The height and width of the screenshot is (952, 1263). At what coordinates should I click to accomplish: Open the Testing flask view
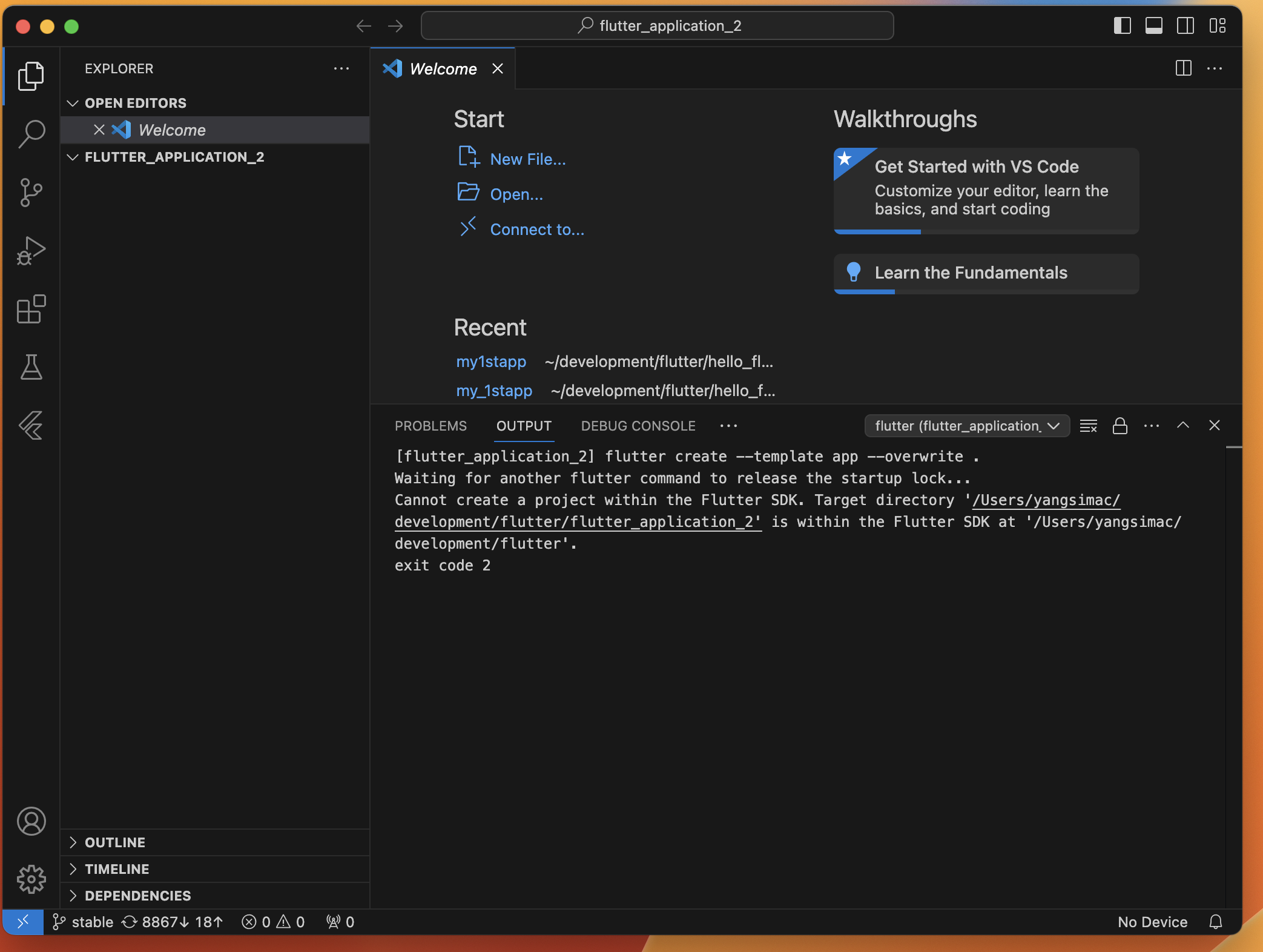pos(31,367)
